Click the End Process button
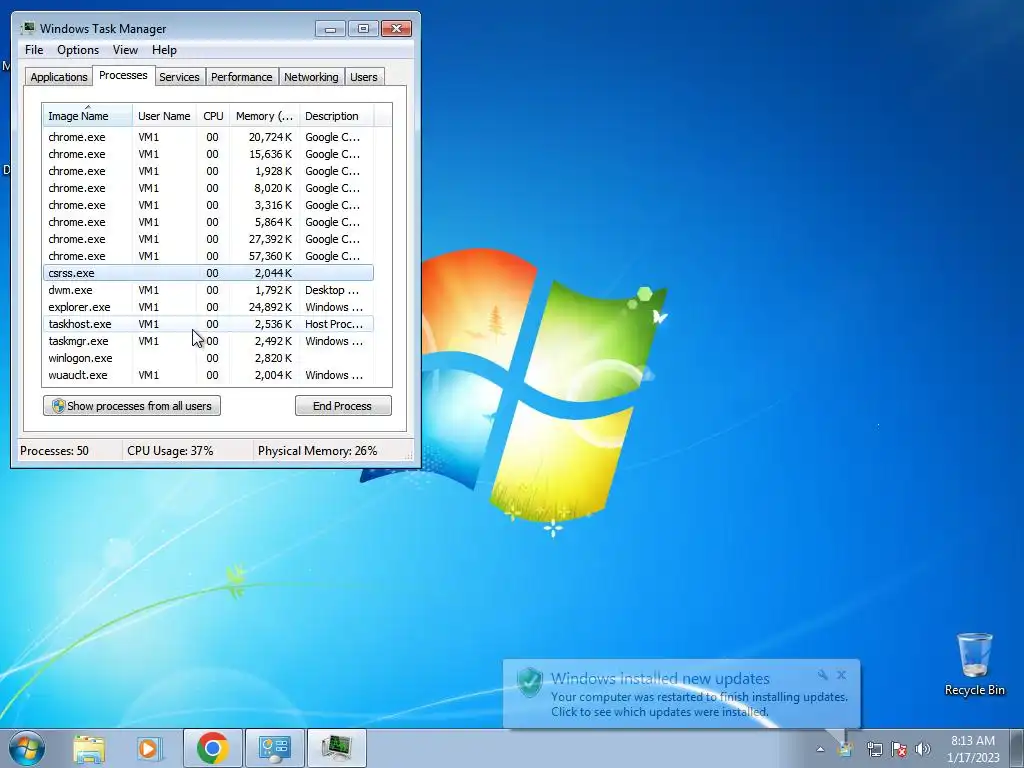1024x768 pixels. [343, 406]
